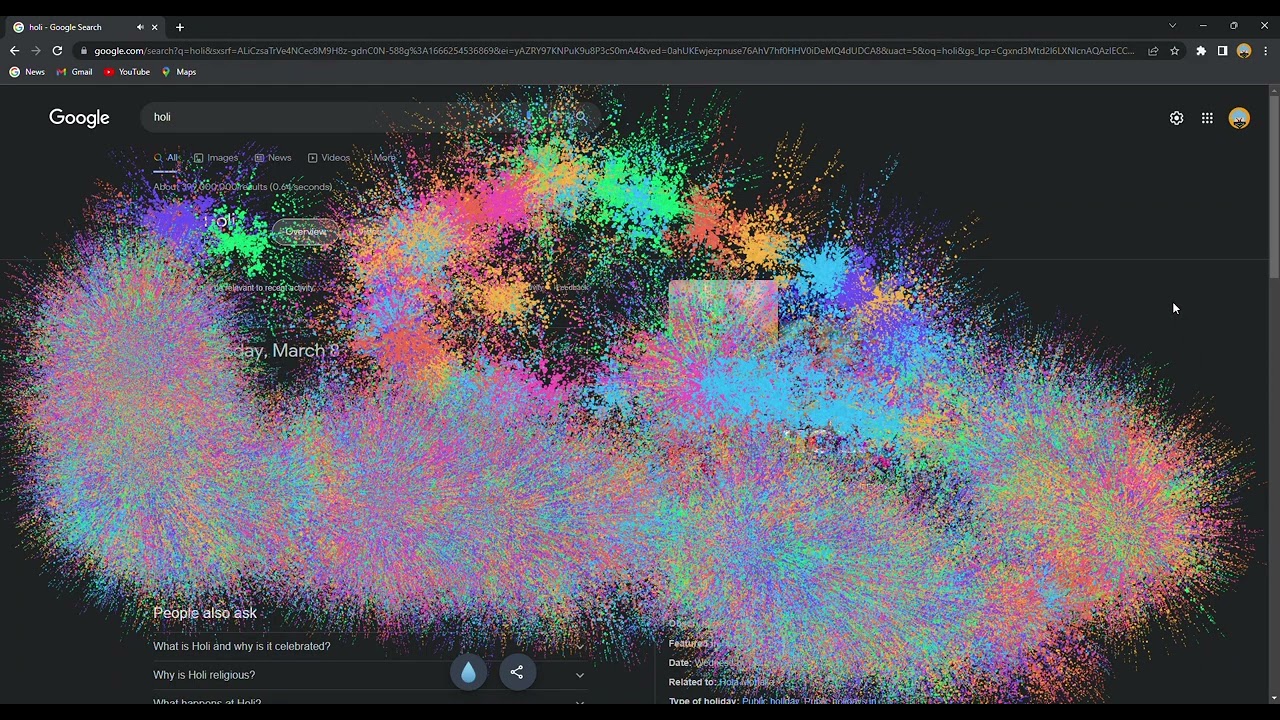The image size is (1280, 720).
Task: Open the Gmail bookmark
Action: (74, 72)
